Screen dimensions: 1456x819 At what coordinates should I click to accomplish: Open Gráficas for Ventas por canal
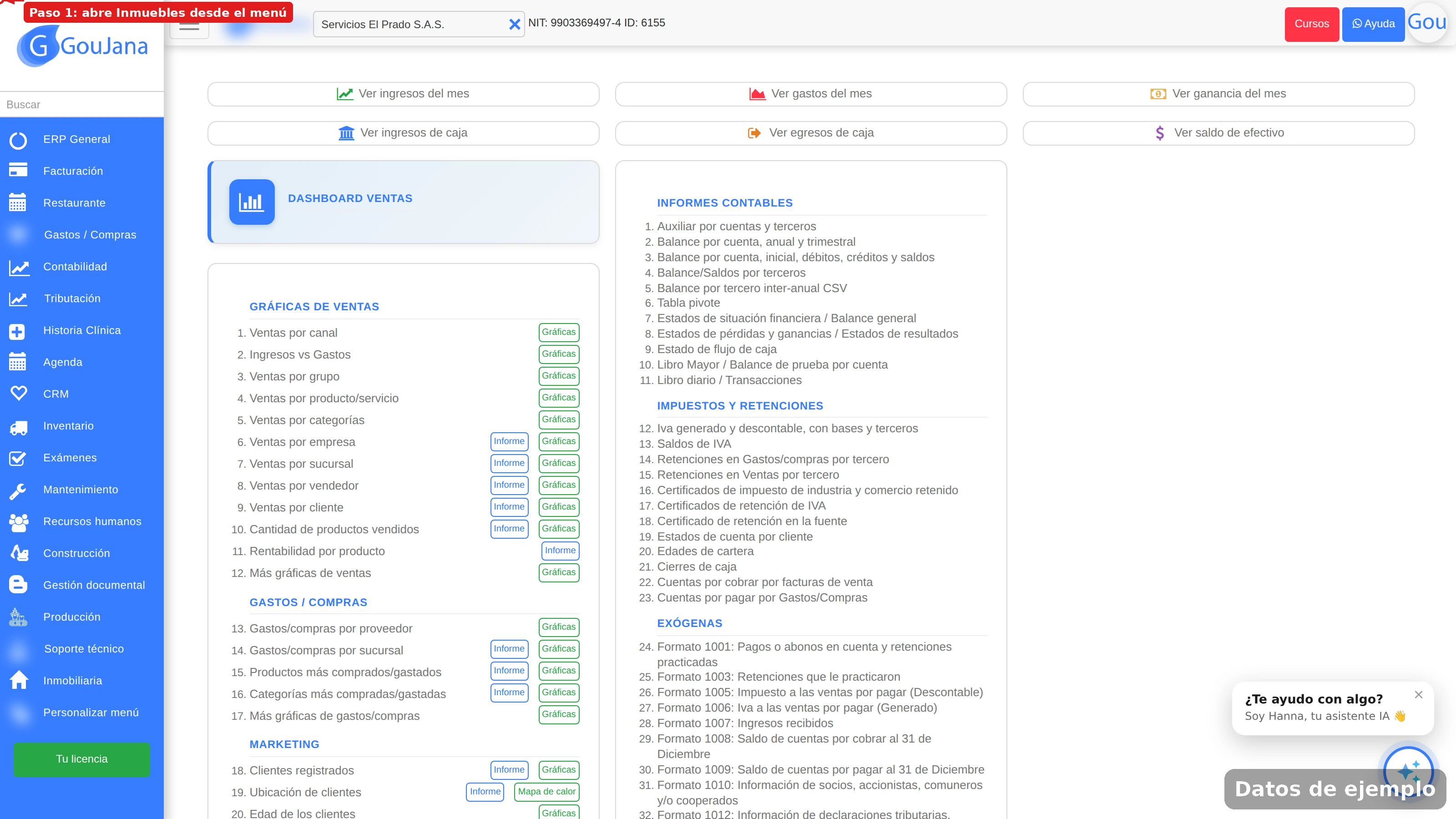(x=558, y=332)
